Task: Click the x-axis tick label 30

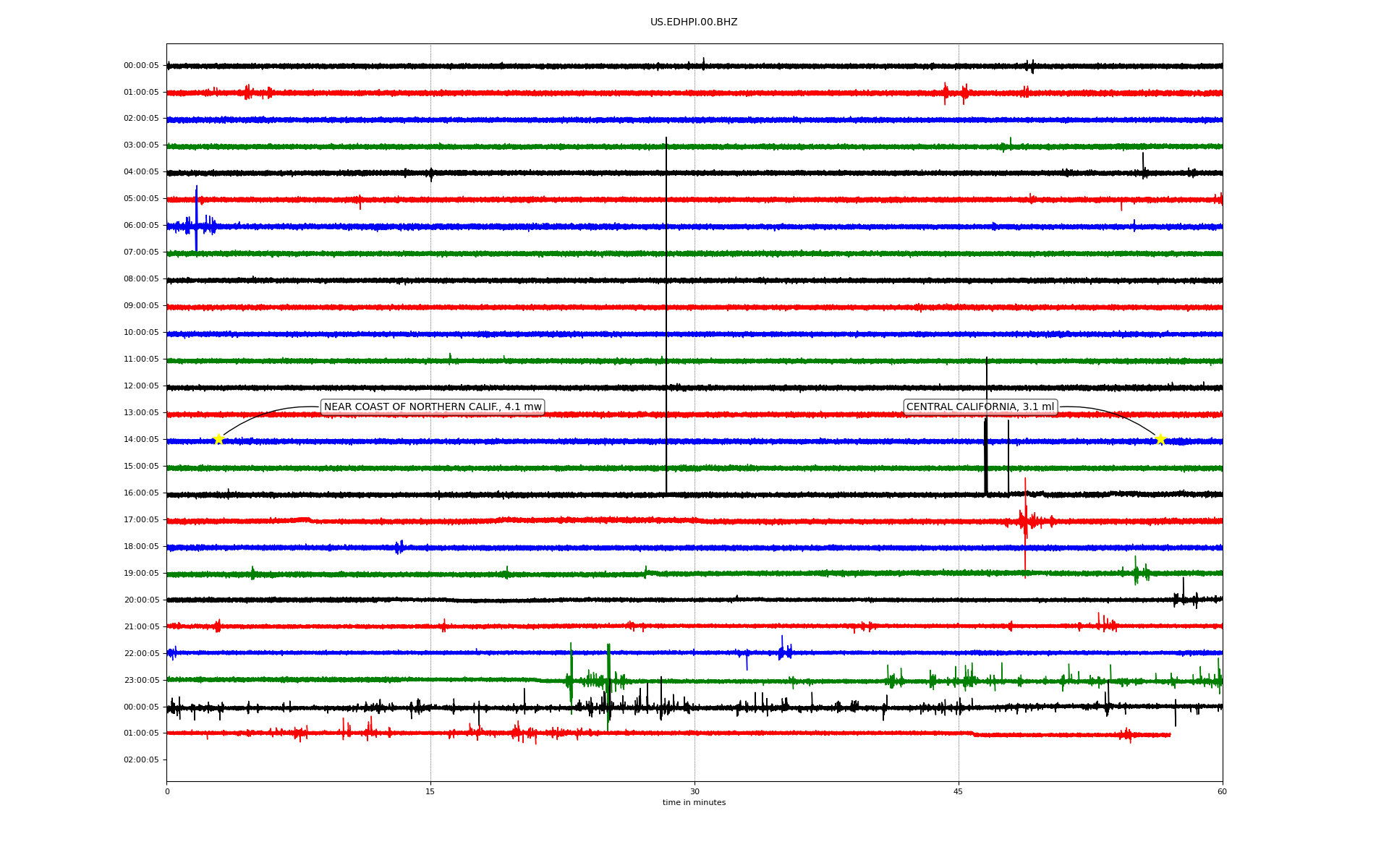Action: (x=694, y=792)
